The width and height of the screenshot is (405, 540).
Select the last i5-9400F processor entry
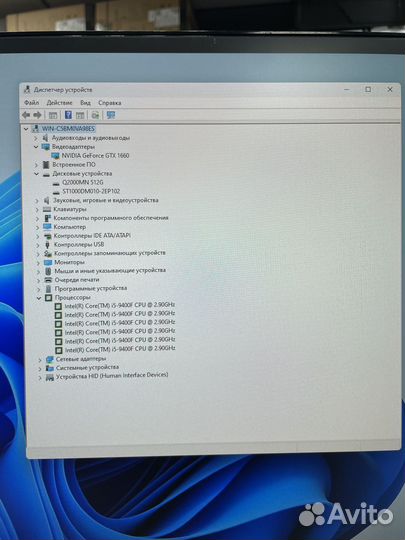120,349
